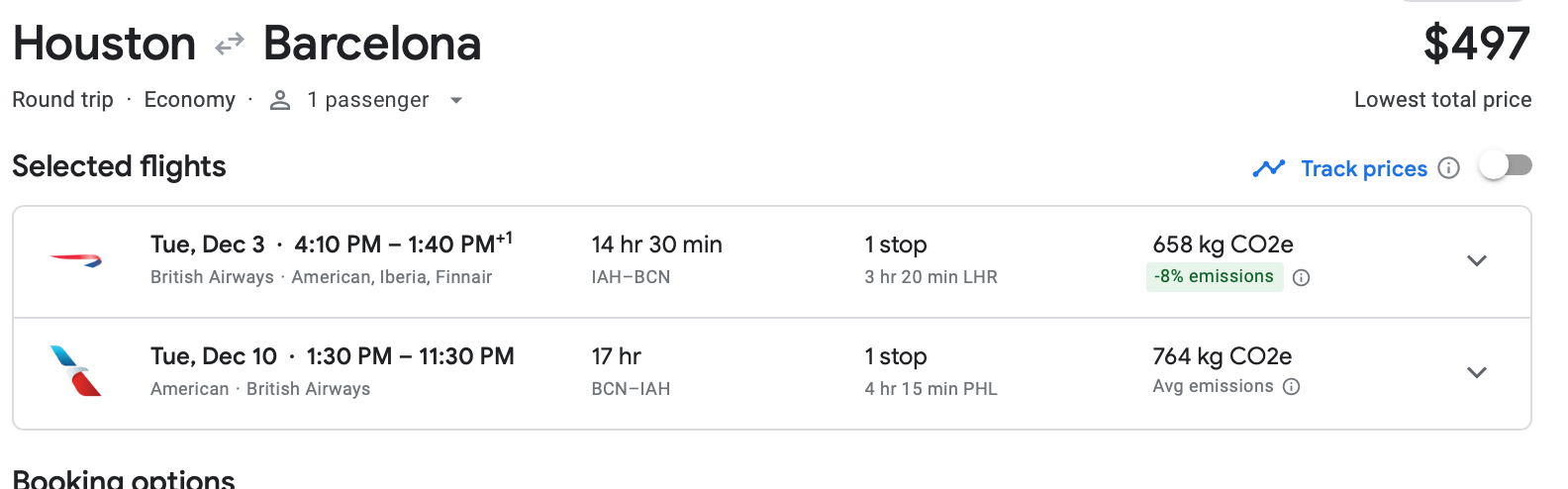Viewport: 1568px width, 489px height.
Task: Click the round-trip arrows icon between cities
Action: (x=230, y=45)
